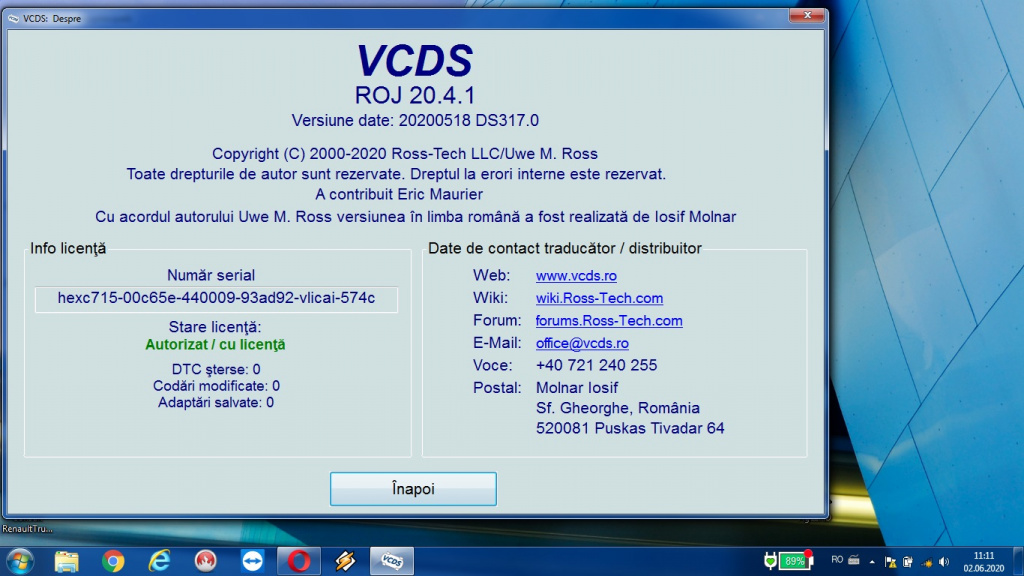This screenshot has width=1024, height=576.
Task: Open the Windows Start menu
Action: [x=20, y=561]
